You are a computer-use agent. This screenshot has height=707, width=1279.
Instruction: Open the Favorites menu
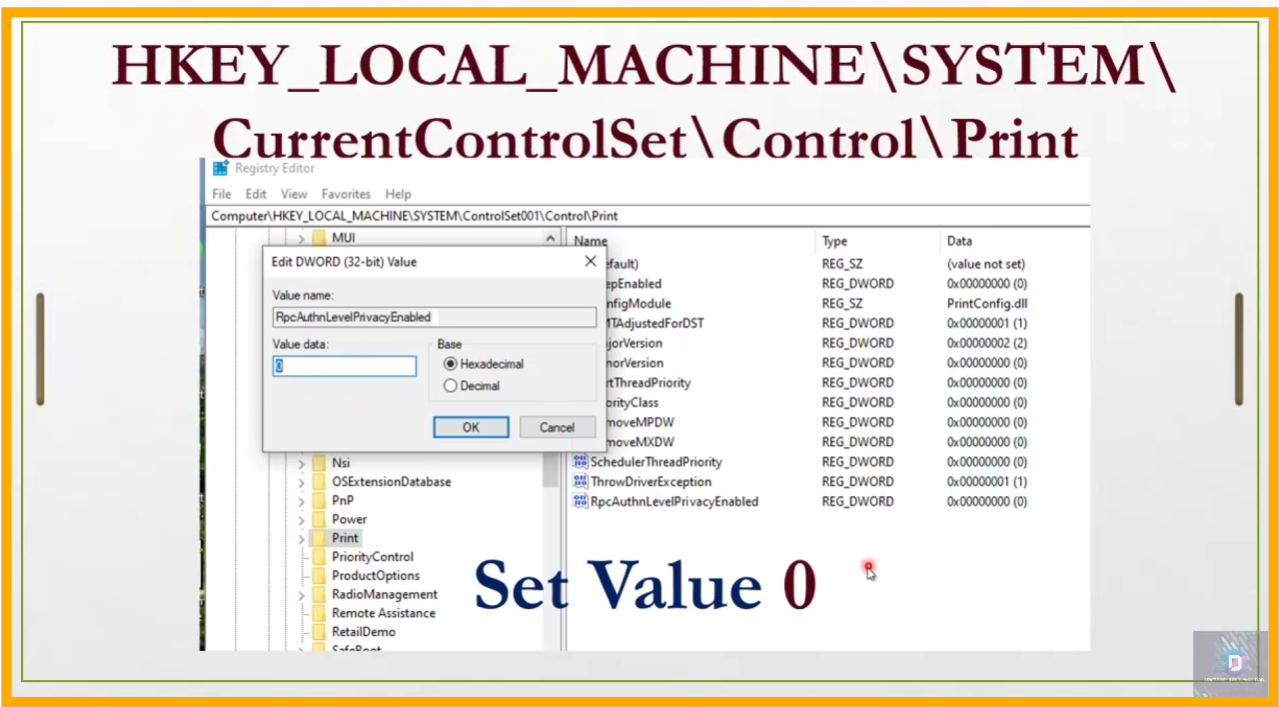click(x=346, y=194)
